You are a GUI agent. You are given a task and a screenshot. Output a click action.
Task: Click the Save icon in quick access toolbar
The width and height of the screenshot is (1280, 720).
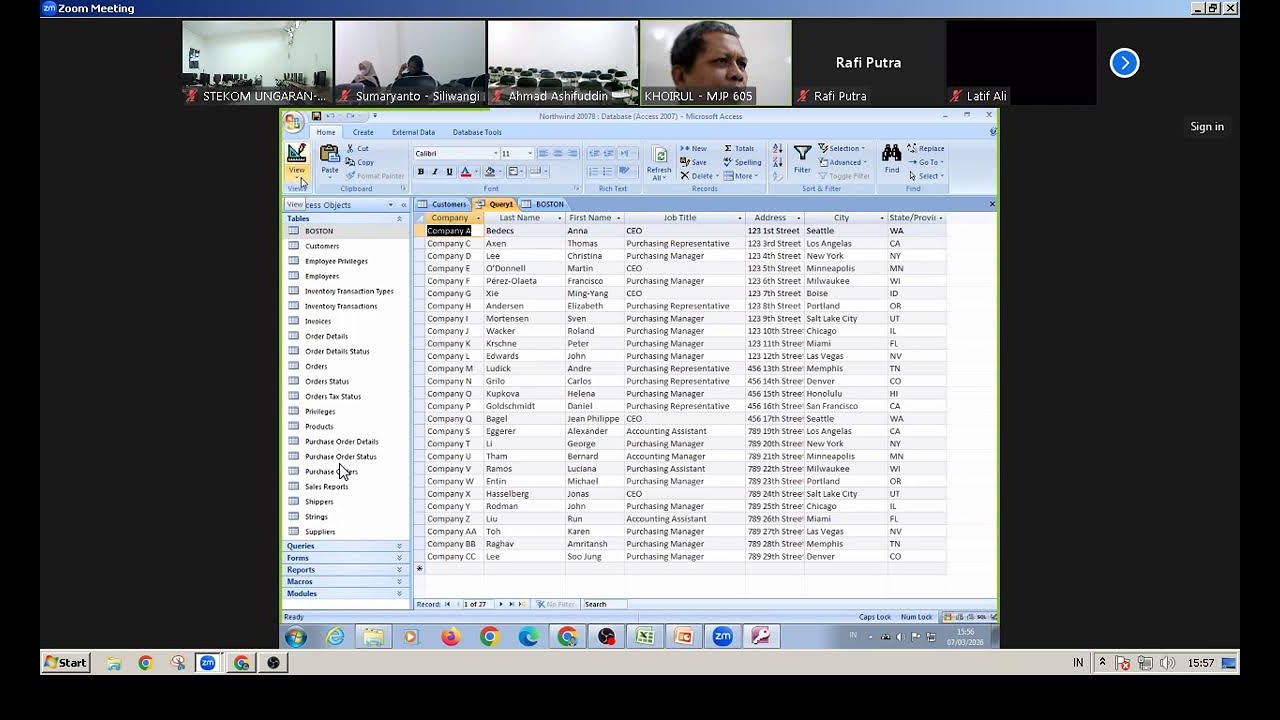(316, 116)
